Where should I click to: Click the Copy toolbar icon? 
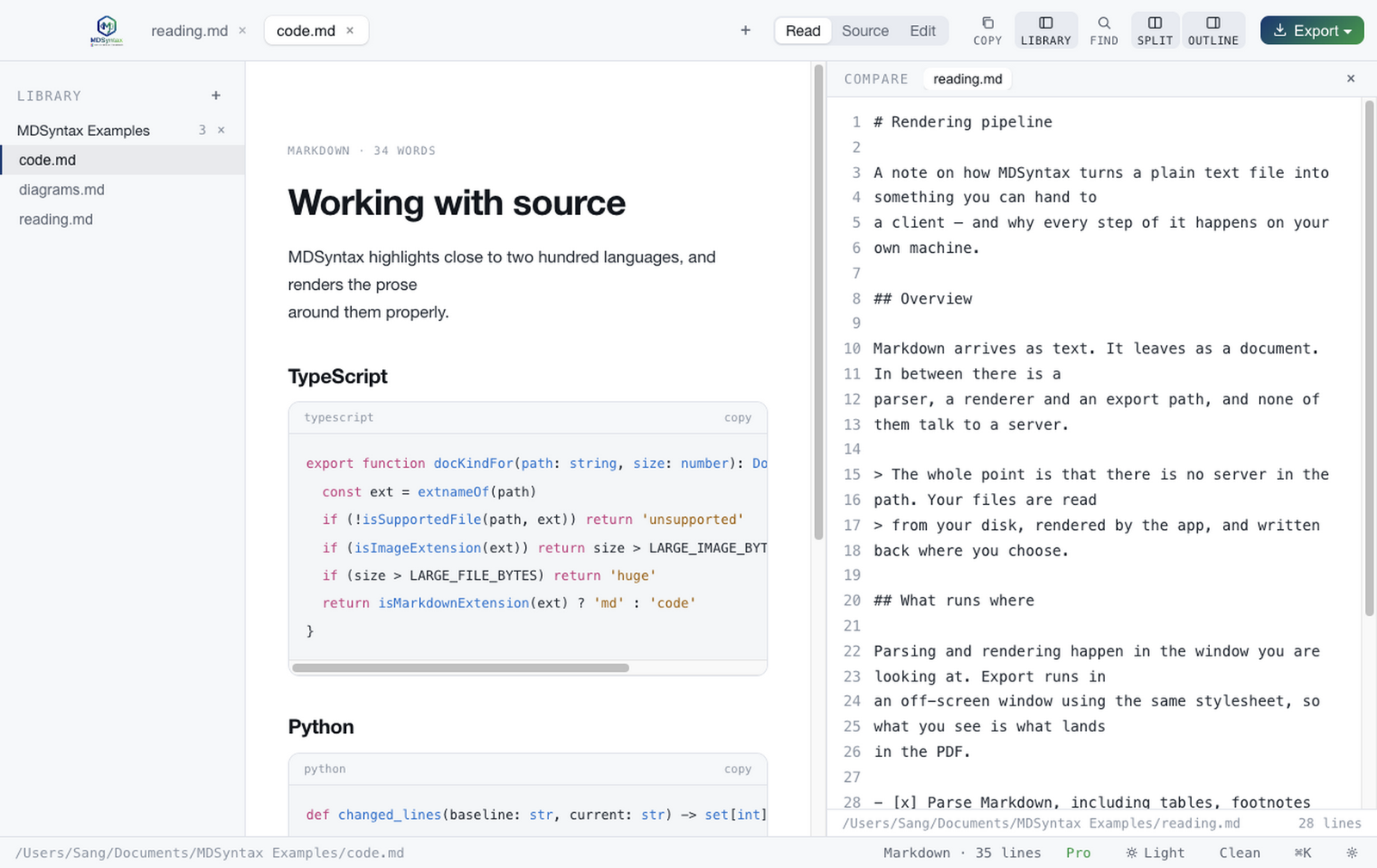(987, 30)
